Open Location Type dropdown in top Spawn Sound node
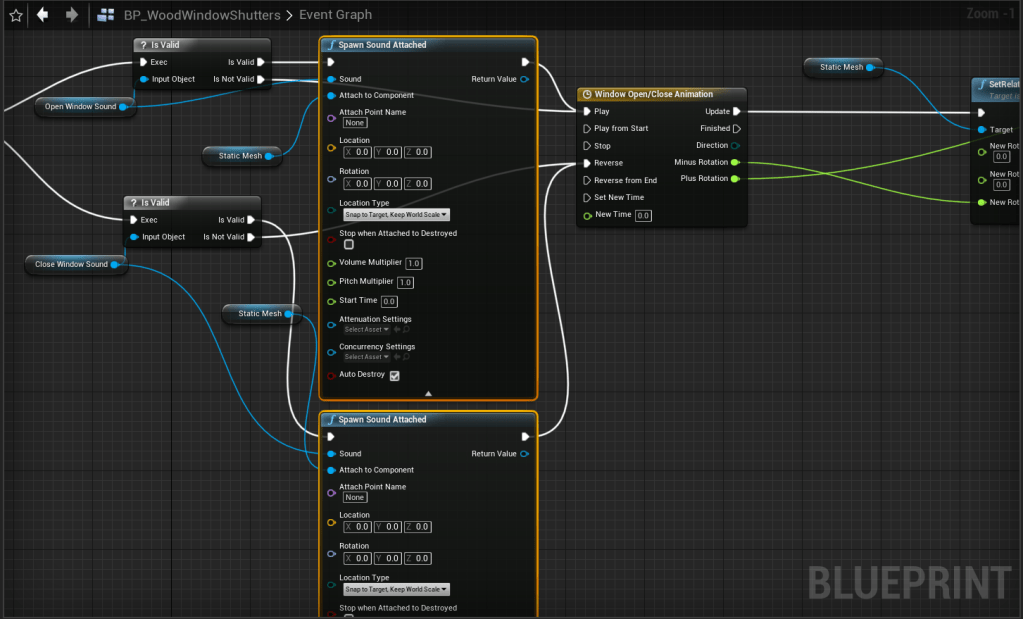Image resolution: width=1023 pixels, height=619 pixels. point(397,215)
